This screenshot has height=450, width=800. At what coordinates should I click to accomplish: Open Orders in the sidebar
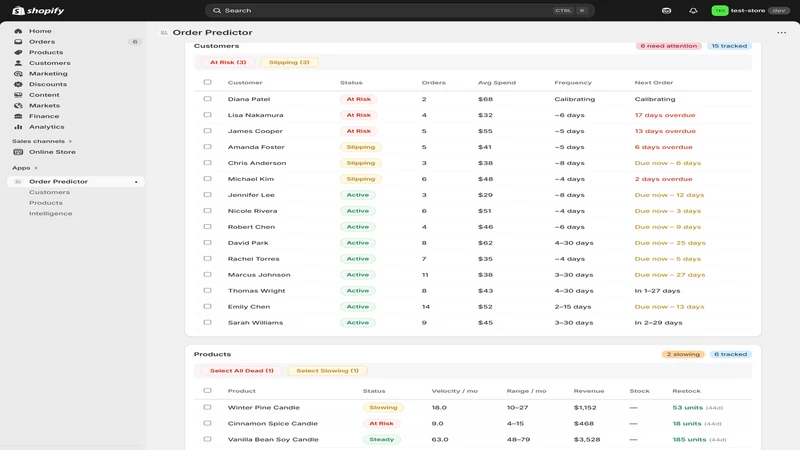[42, 42]
